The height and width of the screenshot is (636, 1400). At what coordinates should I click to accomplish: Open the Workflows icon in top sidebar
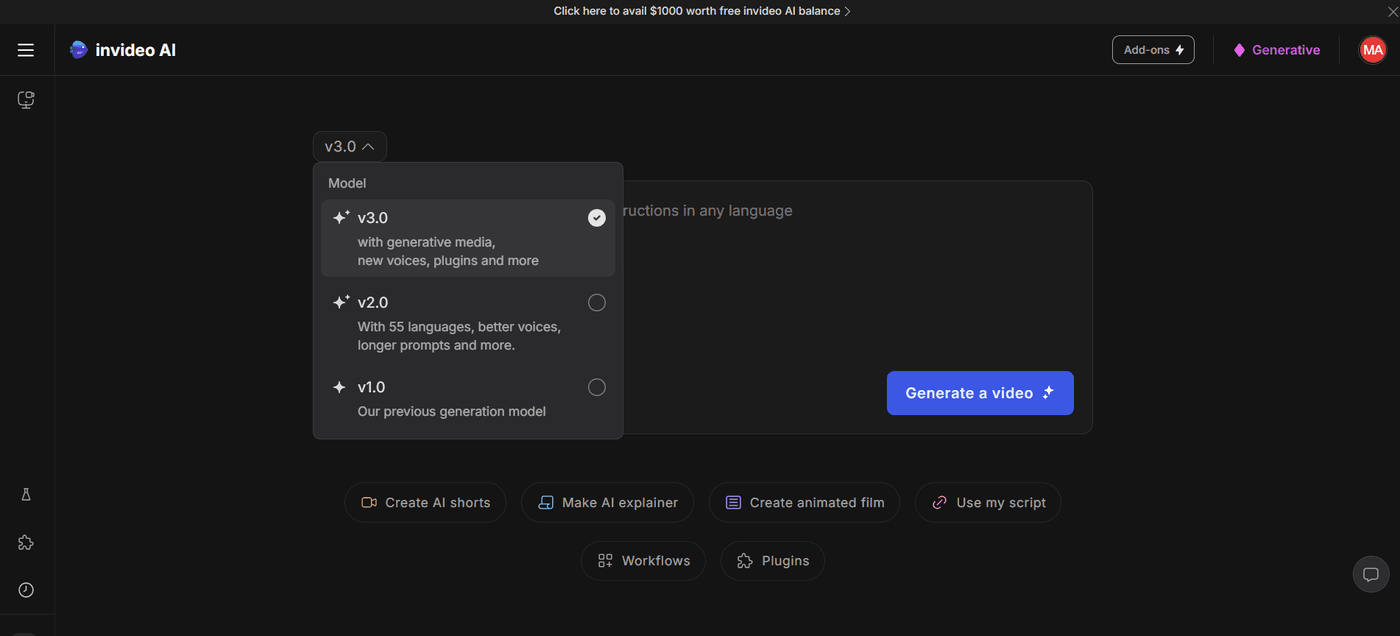tap(25, 99)
